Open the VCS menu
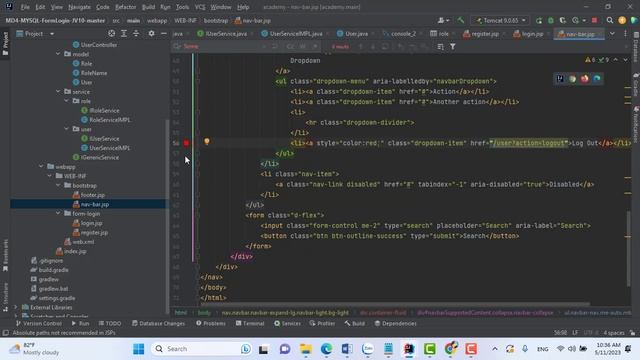 pyautogui.click(x=200, y=7)
